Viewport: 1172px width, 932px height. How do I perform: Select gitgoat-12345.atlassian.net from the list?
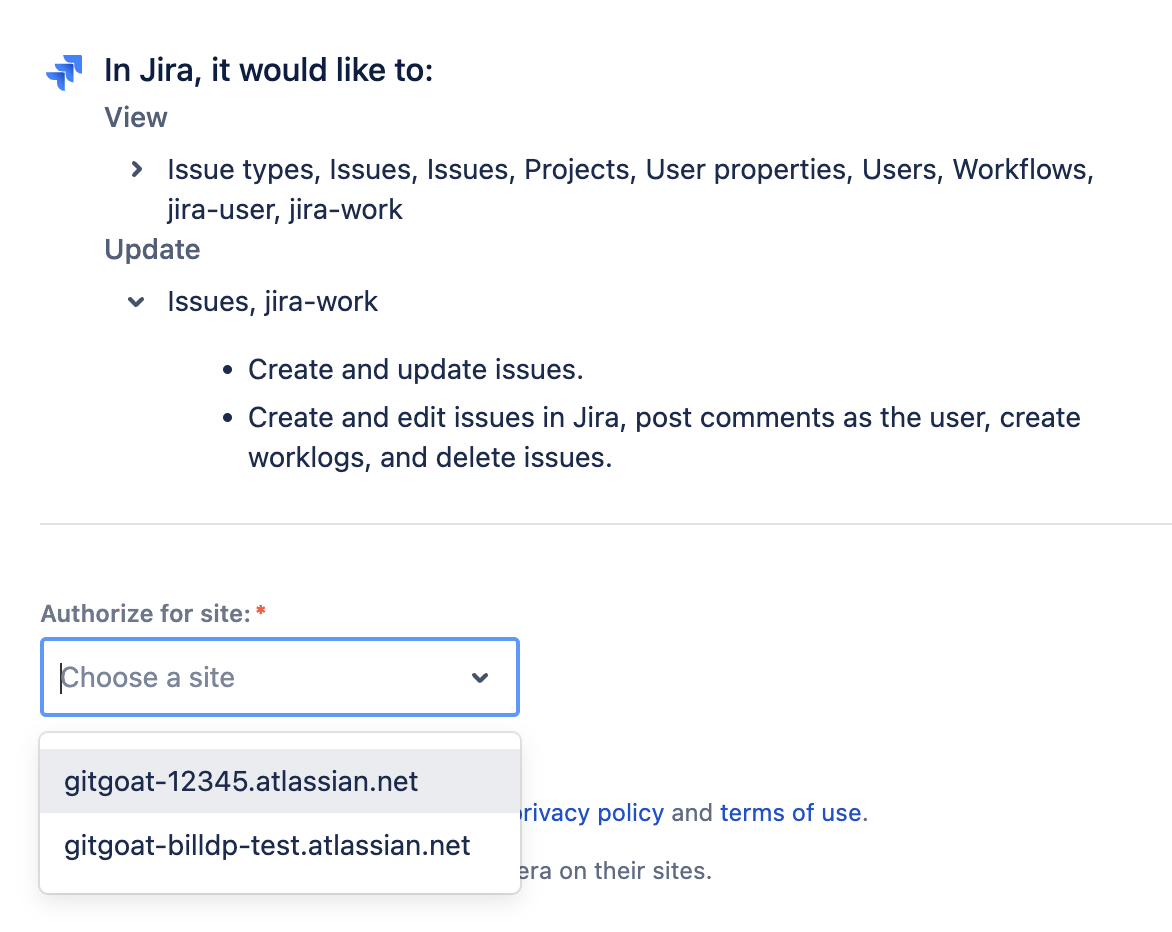241,781
